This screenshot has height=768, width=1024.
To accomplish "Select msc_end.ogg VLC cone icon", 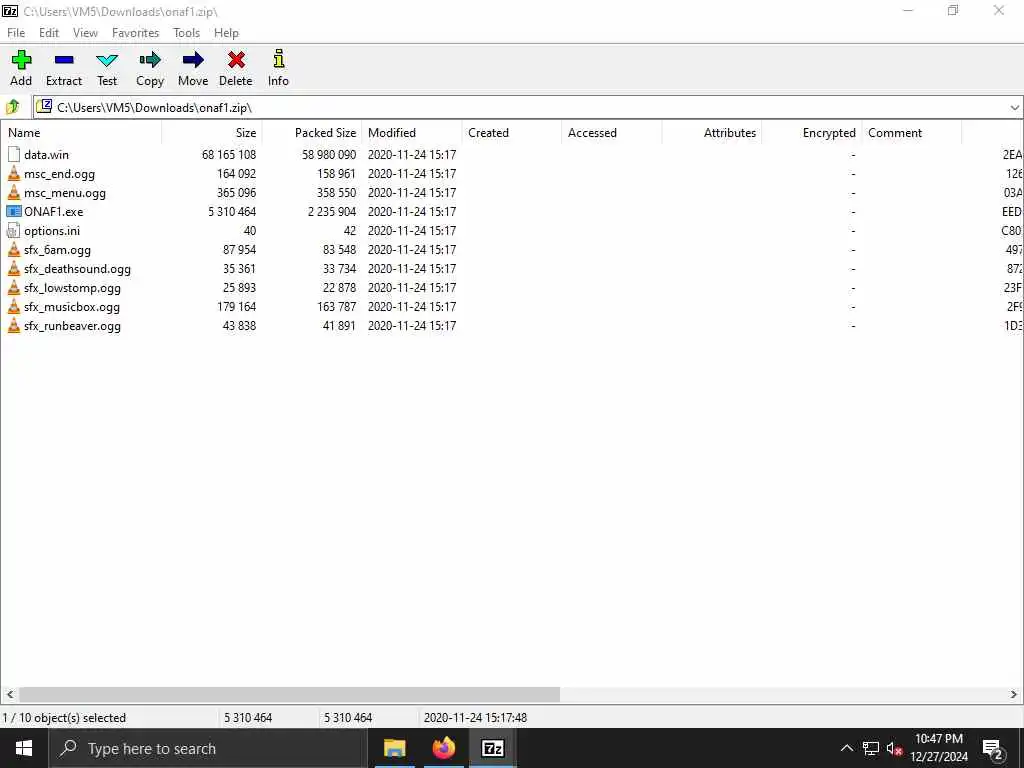I will click(14, 174).
